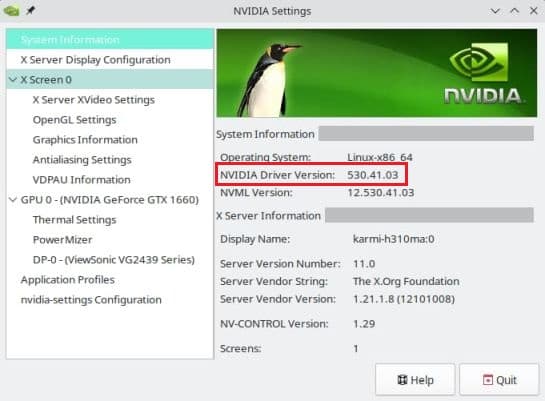The height and width of the screenshot is (401, 545).
Task: Open VDPAU Information page
Action: [81, 180]
